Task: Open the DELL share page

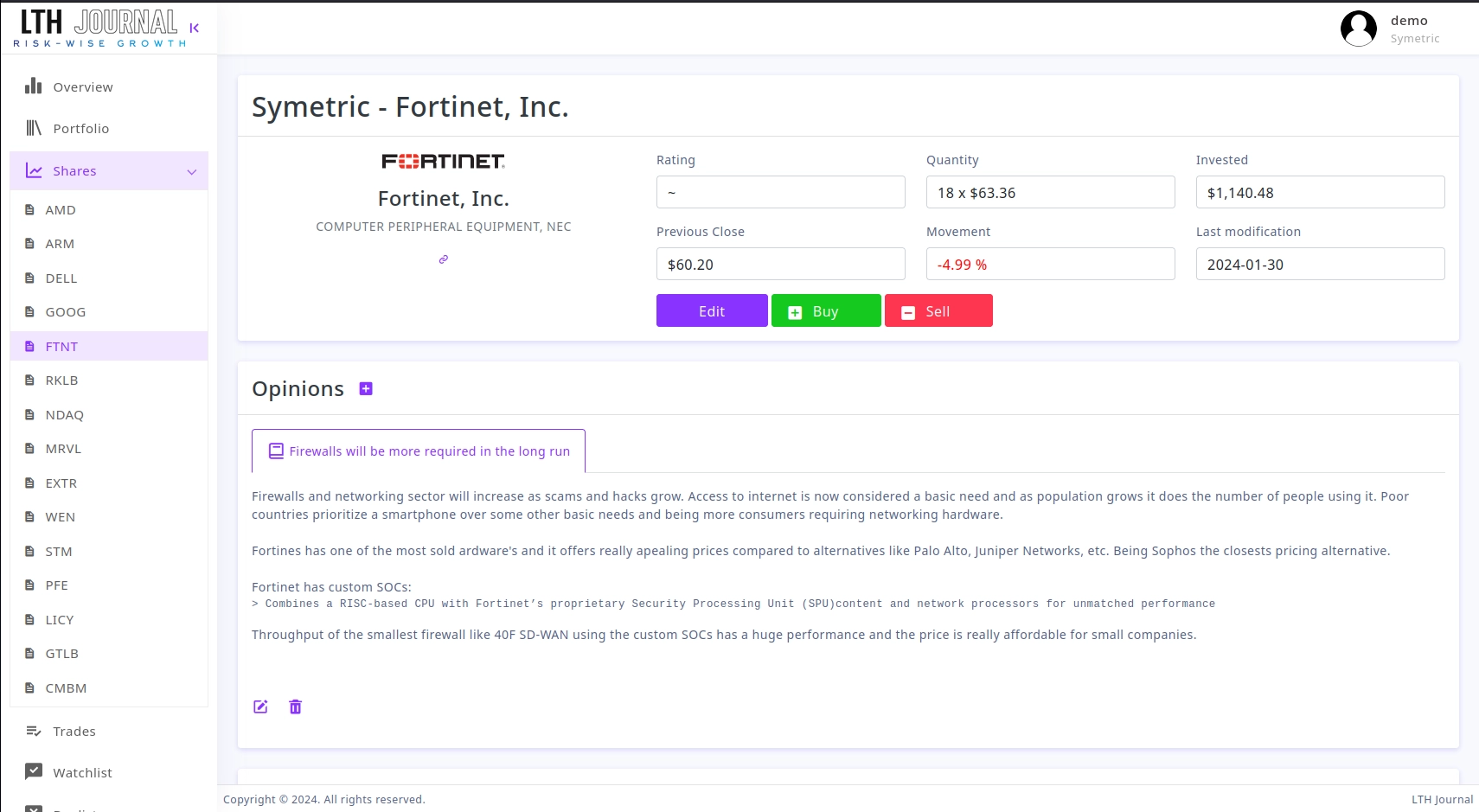Action: click(109, 278)
